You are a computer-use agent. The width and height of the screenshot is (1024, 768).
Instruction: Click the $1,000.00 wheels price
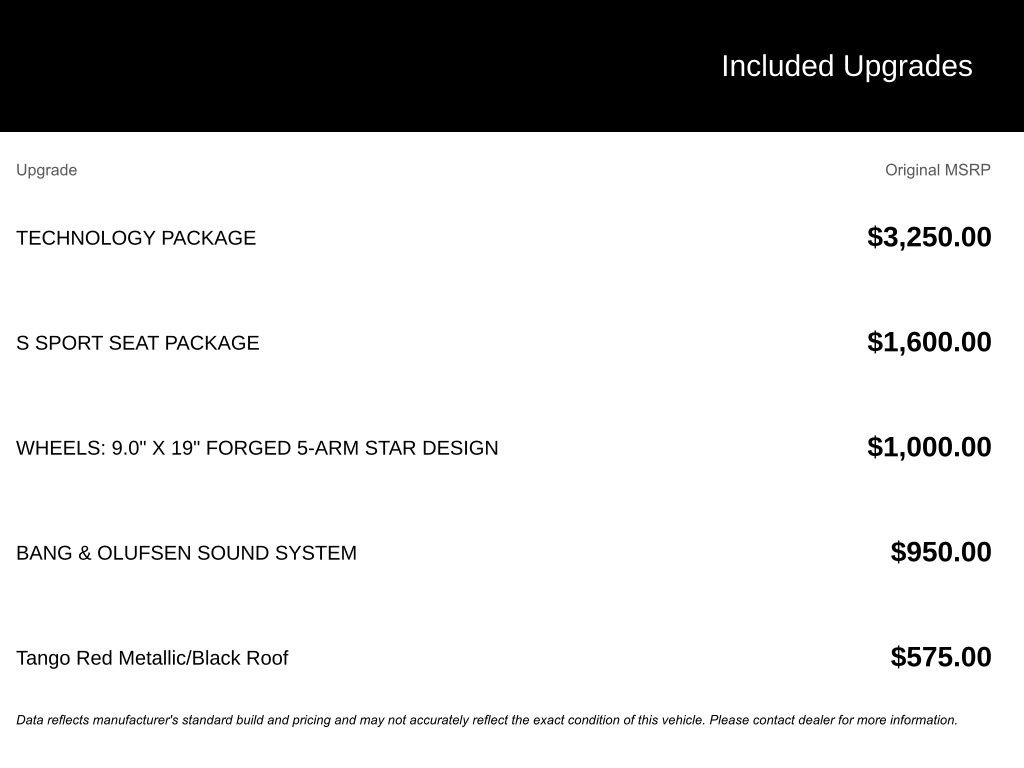coord(929,447)
